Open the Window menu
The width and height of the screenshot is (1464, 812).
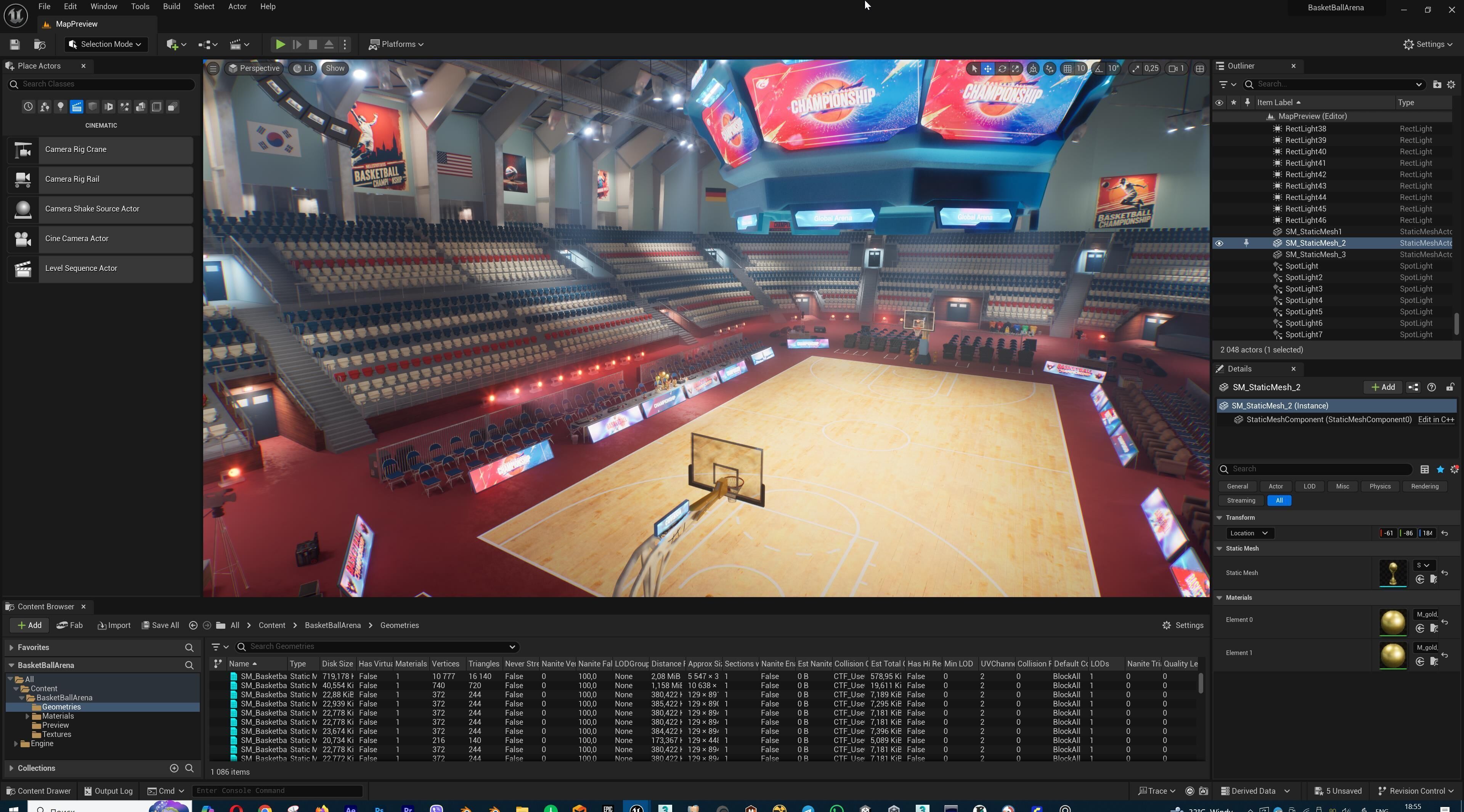[103, 7]
